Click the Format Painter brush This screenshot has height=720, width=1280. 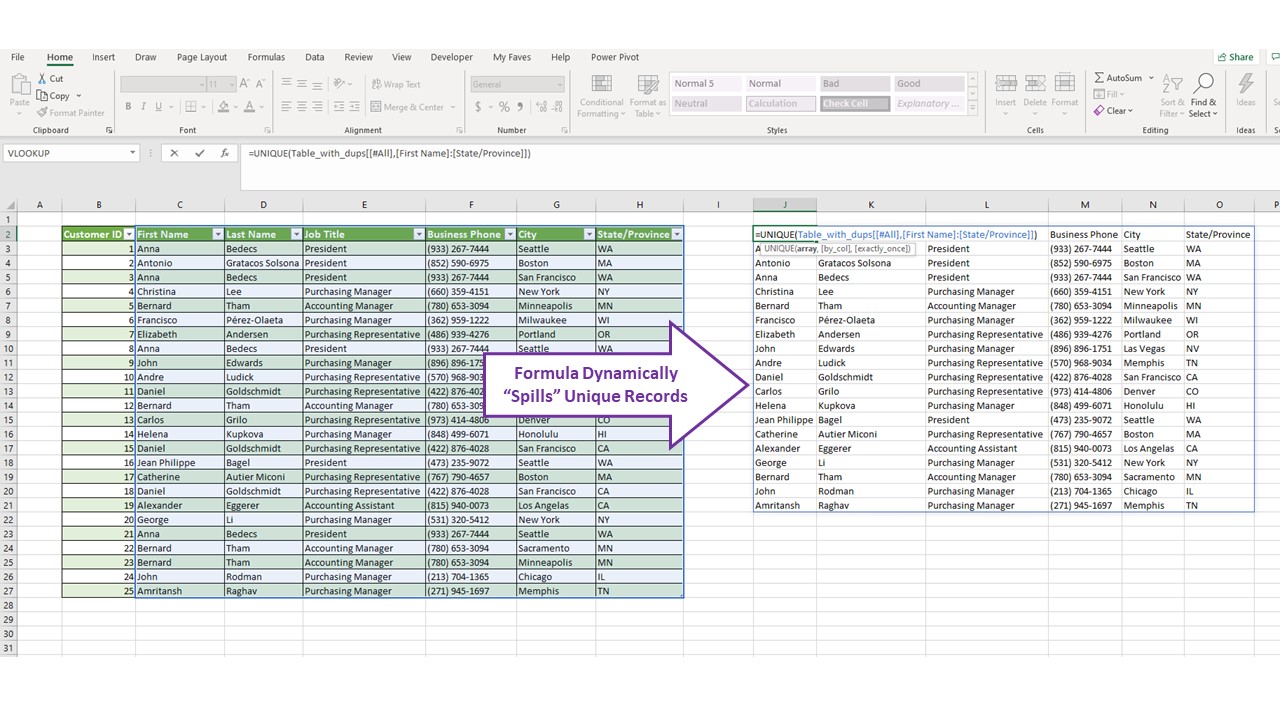(x=43, y=113)
